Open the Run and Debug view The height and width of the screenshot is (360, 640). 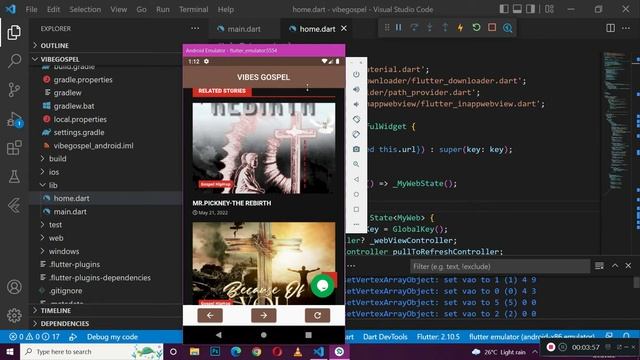14,119
